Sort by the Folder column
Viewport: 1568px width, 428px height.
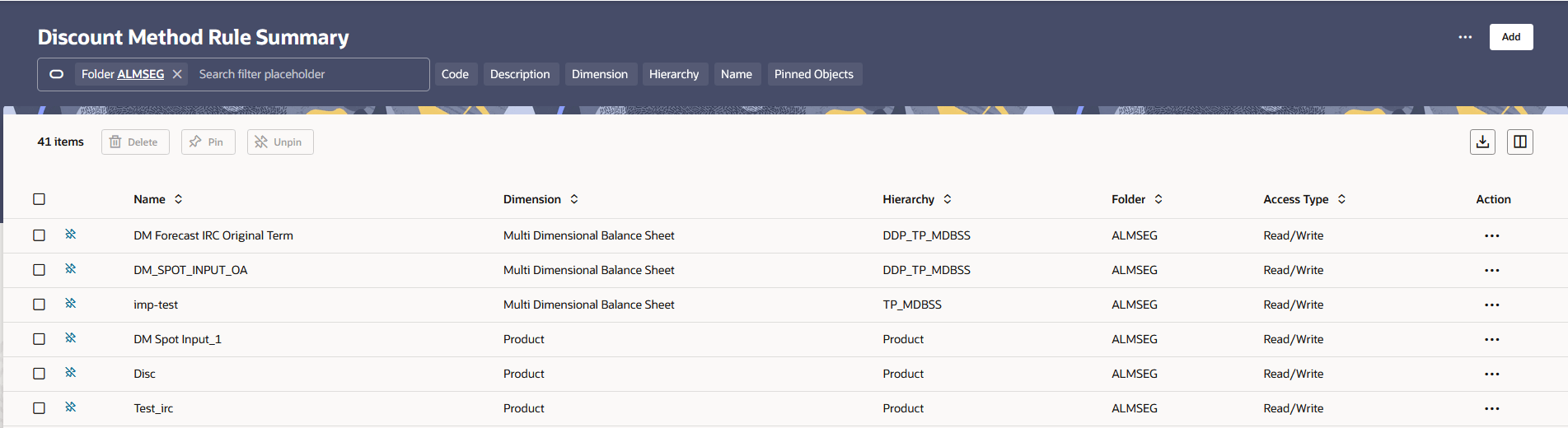[x=1158, y=199]
